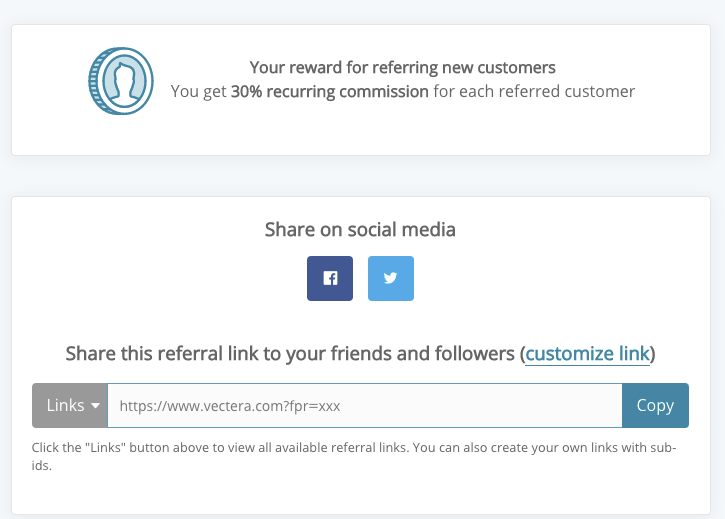The image size is (725, 519).
Task: Click the "for each referred customer" text
Action: [534, 92]
